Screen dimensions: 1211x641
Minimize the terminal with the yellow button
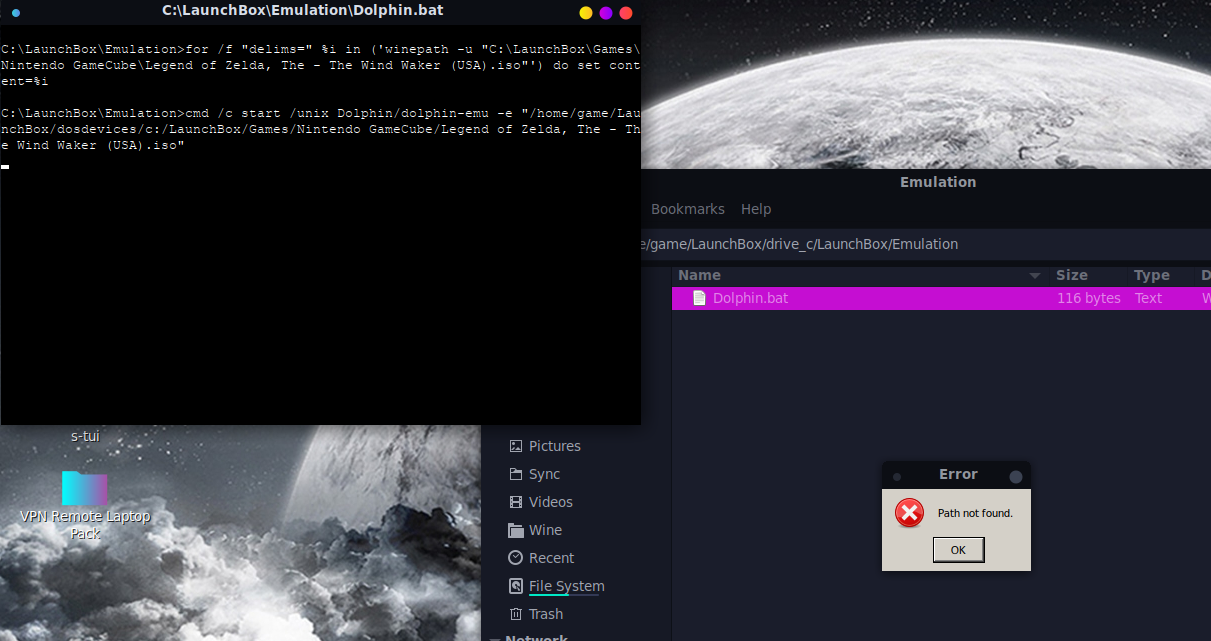586,12
